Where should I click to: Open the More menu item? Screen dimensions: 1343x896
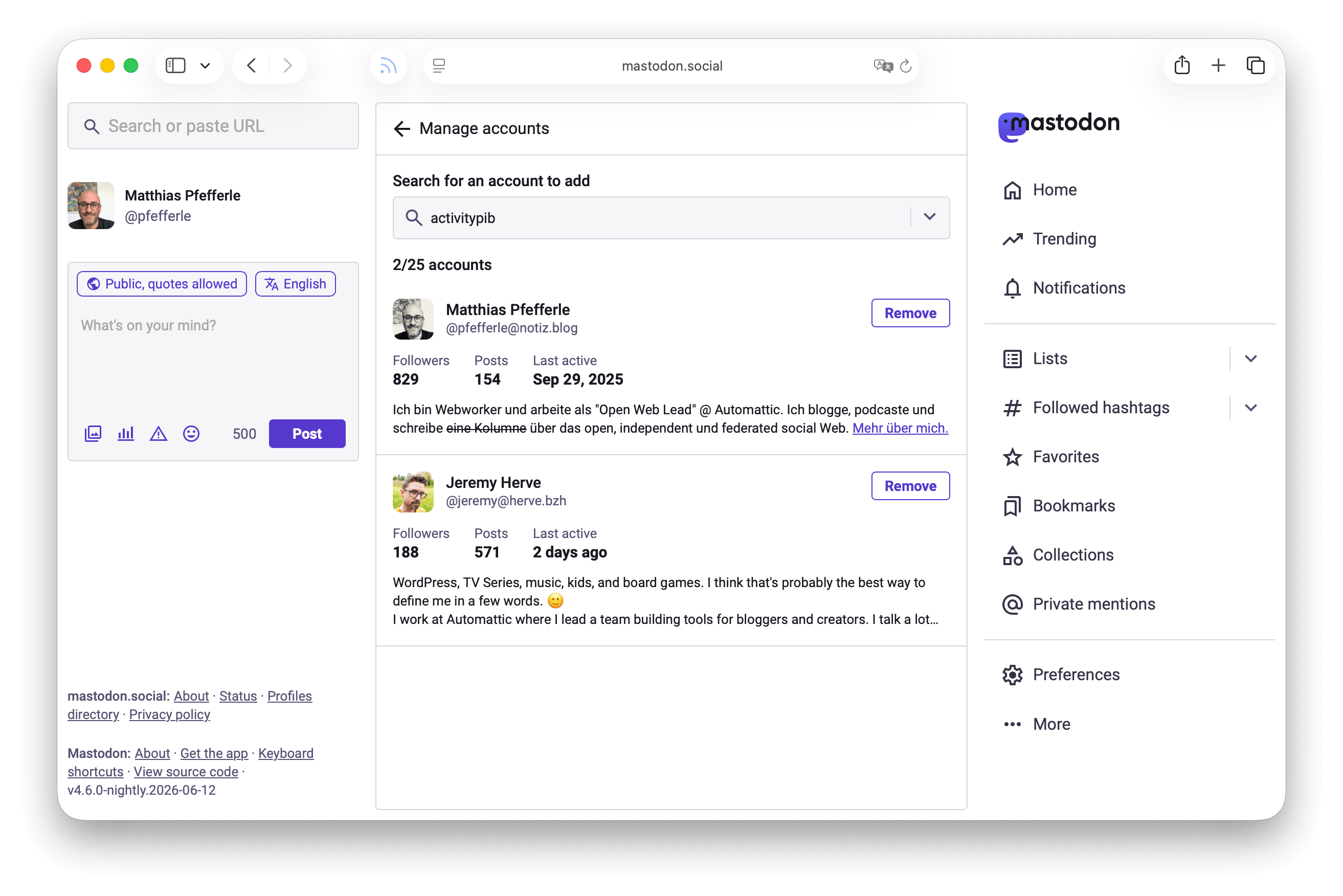coord(1037,724)
